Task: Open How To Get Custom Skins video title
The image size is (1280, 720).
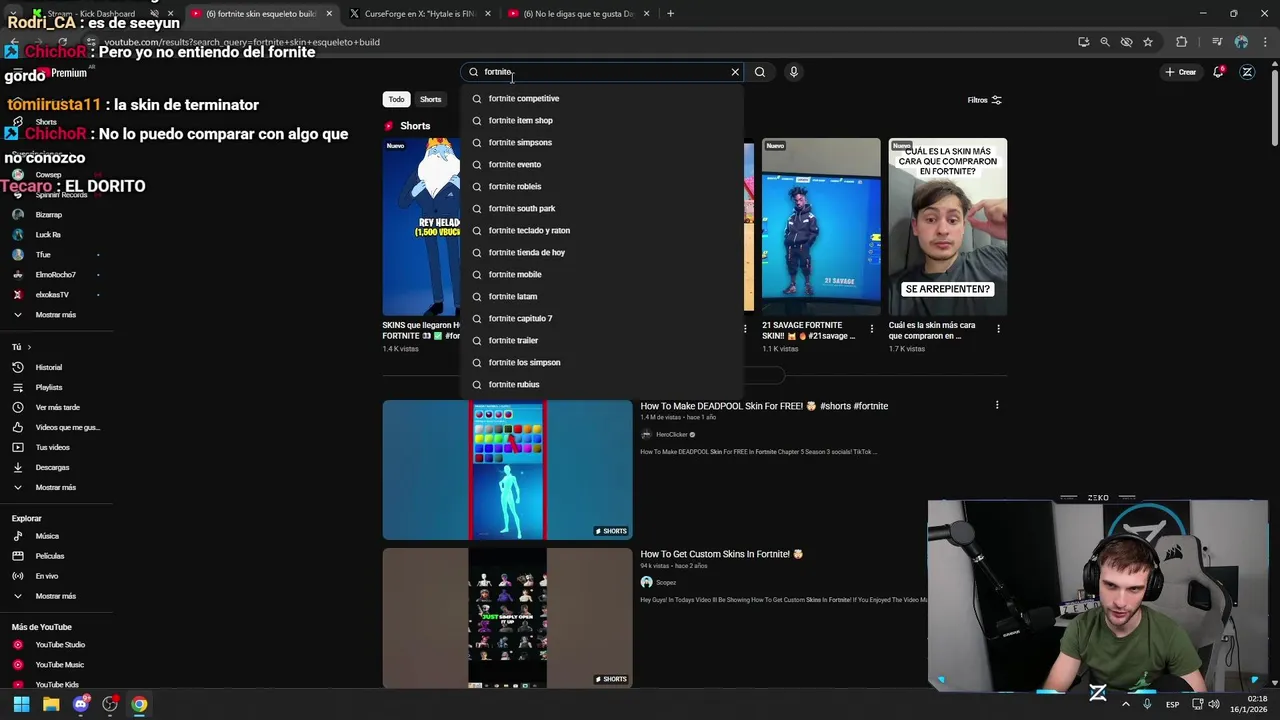Action: 722,554
